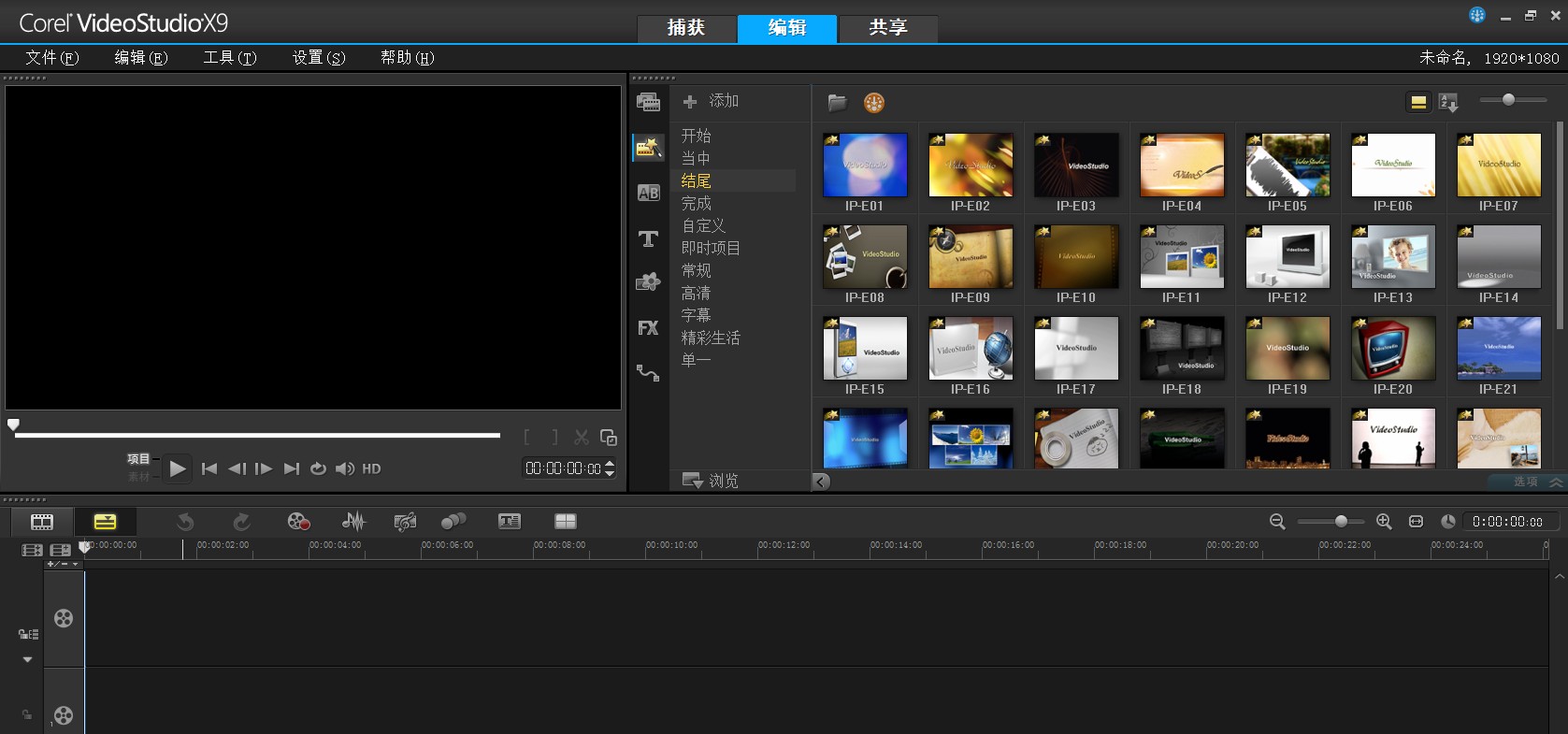Open the FX filter library
Image resolution: width=1568 pixels, height=734 pixels.
(x=648, y=327)
